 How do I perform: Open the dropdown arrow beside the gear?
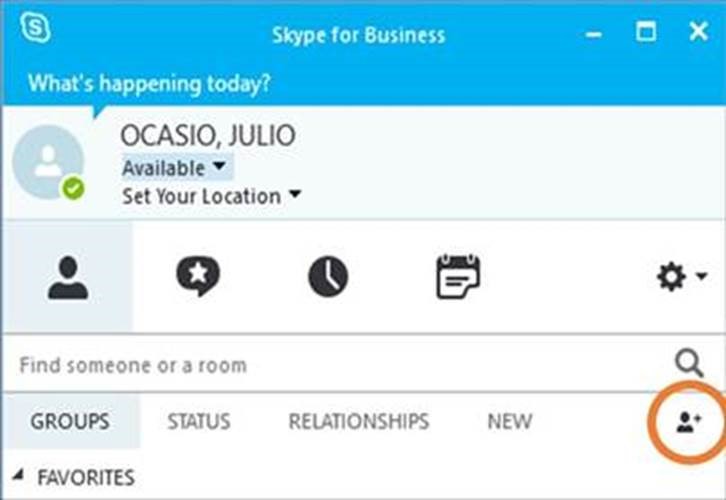[x=701, y=277]
